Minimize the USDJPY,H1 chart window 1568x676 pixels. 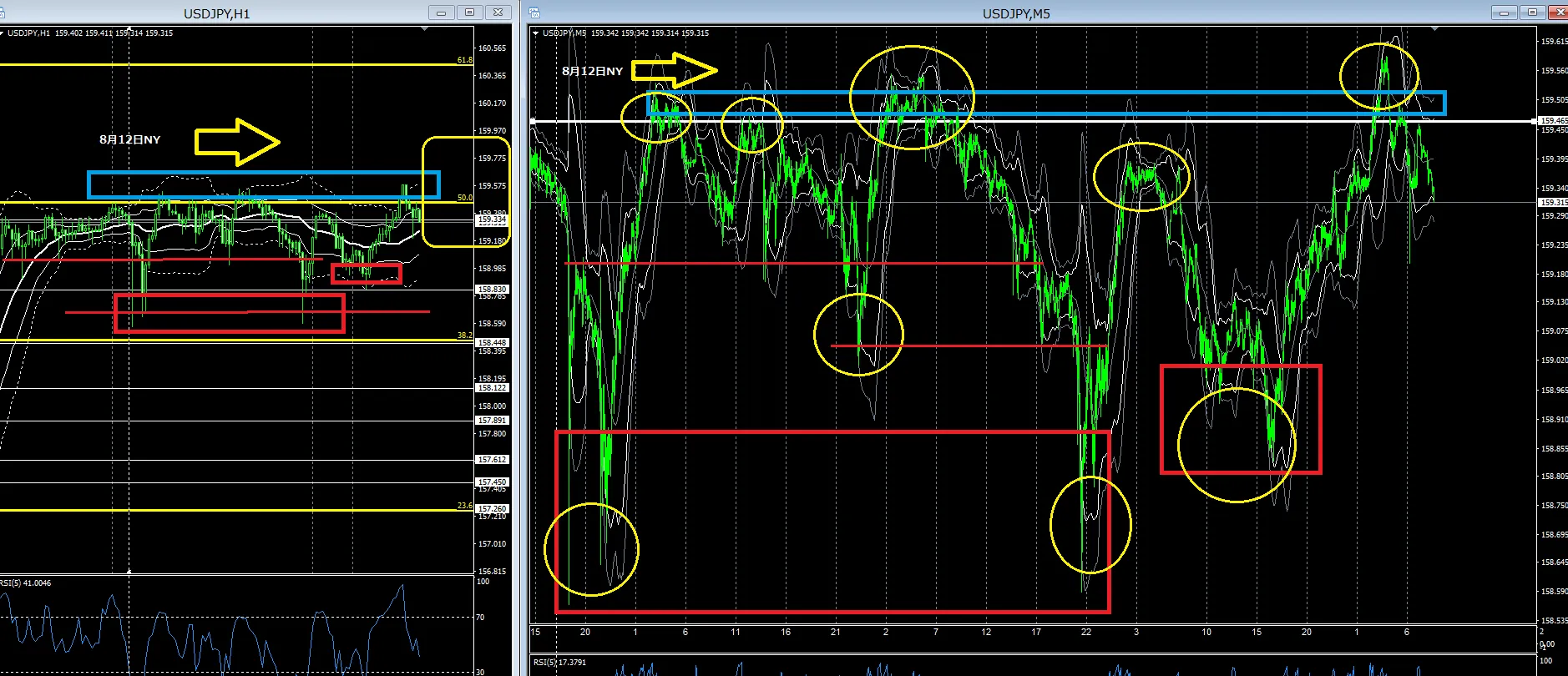441,13
